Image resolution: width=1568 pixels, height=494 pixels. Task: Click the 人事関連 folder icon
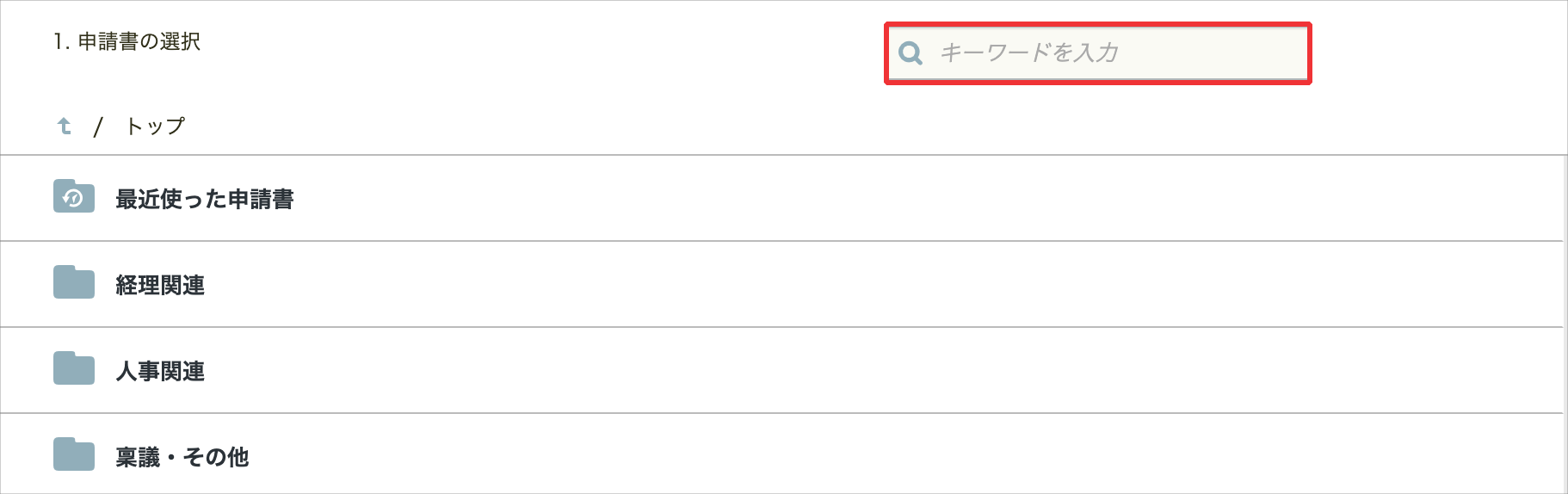tap(74, 368)
